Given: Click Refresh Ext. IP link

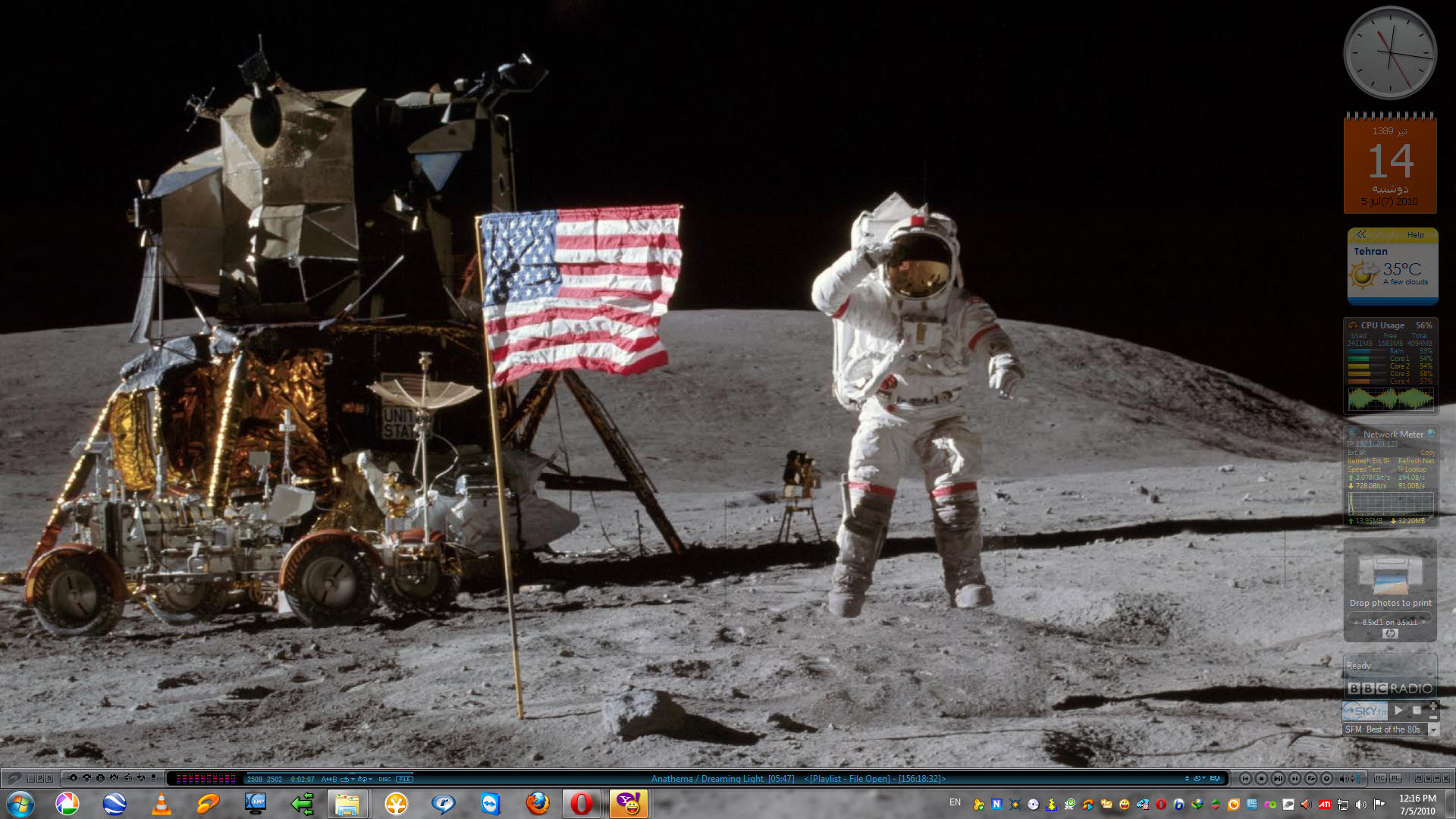Looking at the screenshot, I should click(x=1369, y=461).
